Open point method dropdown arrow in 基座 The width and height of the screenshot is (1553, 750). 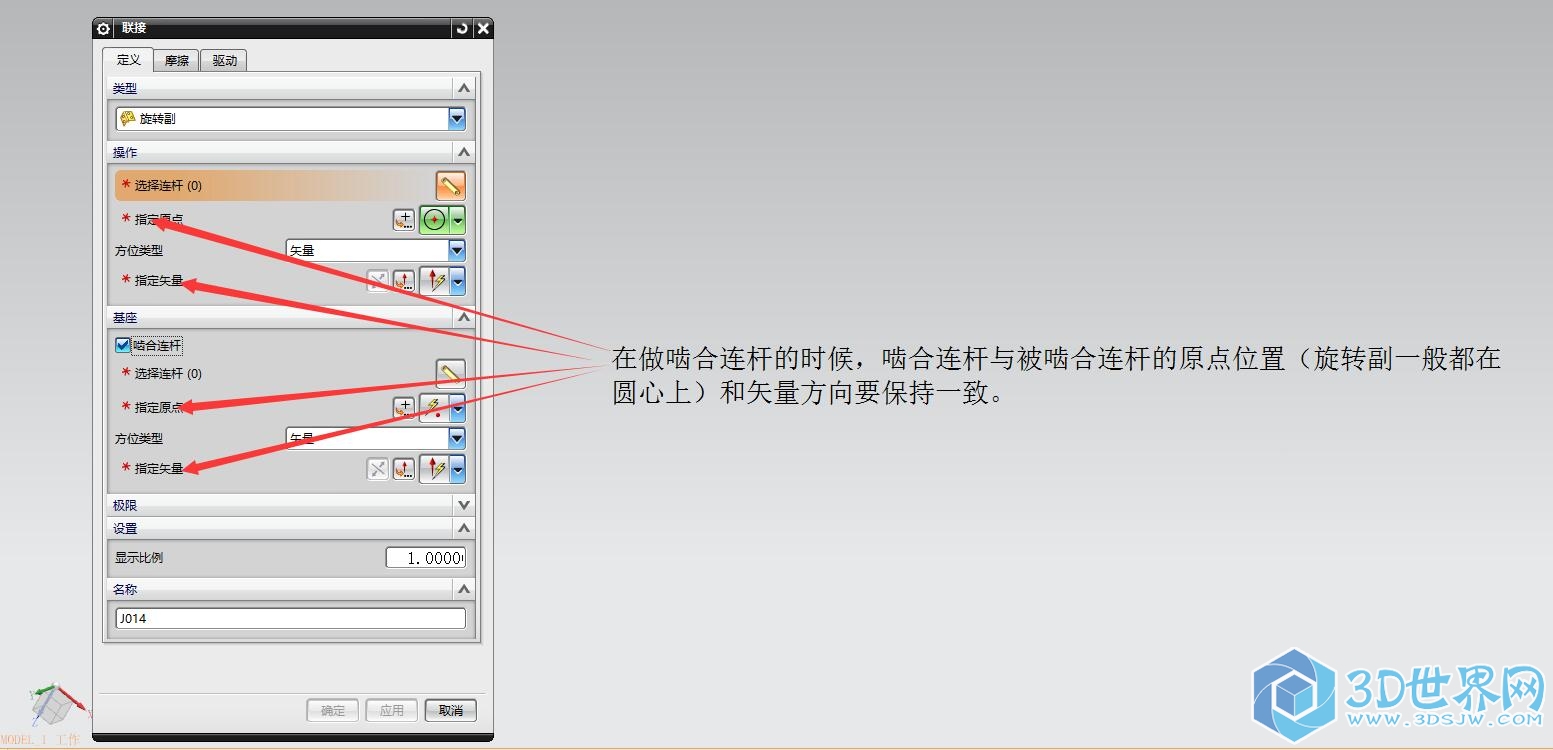click(x=458, y=408)
